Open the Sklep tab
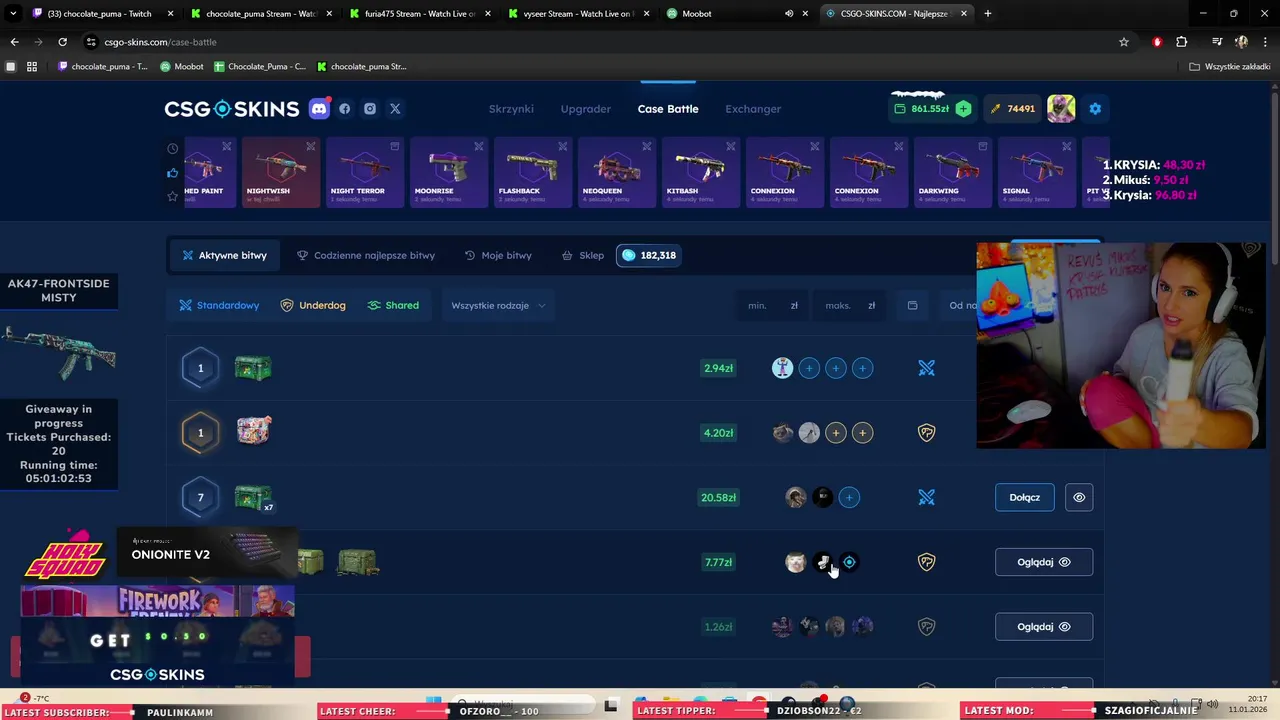 (582, 255)
